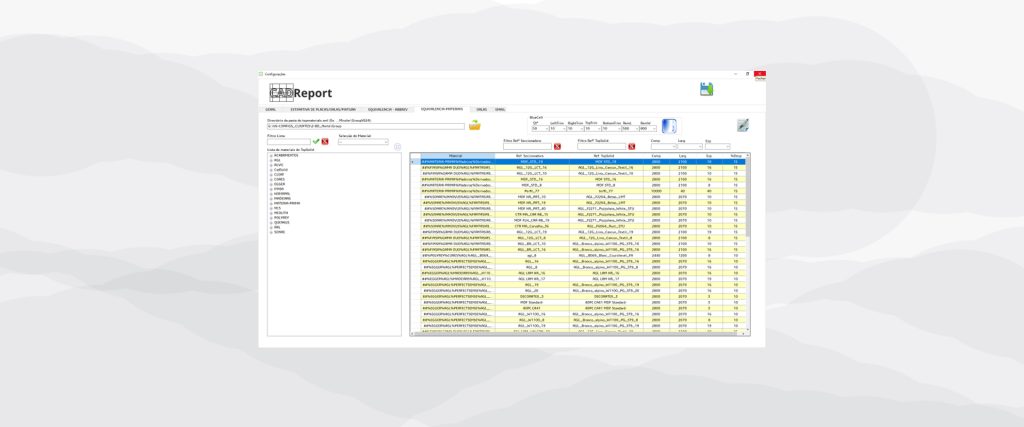This screenshot has width=1024, height=427.
Task: Switch to the GERAL tab
Action: pyautogui.click(x=270, y=109)
